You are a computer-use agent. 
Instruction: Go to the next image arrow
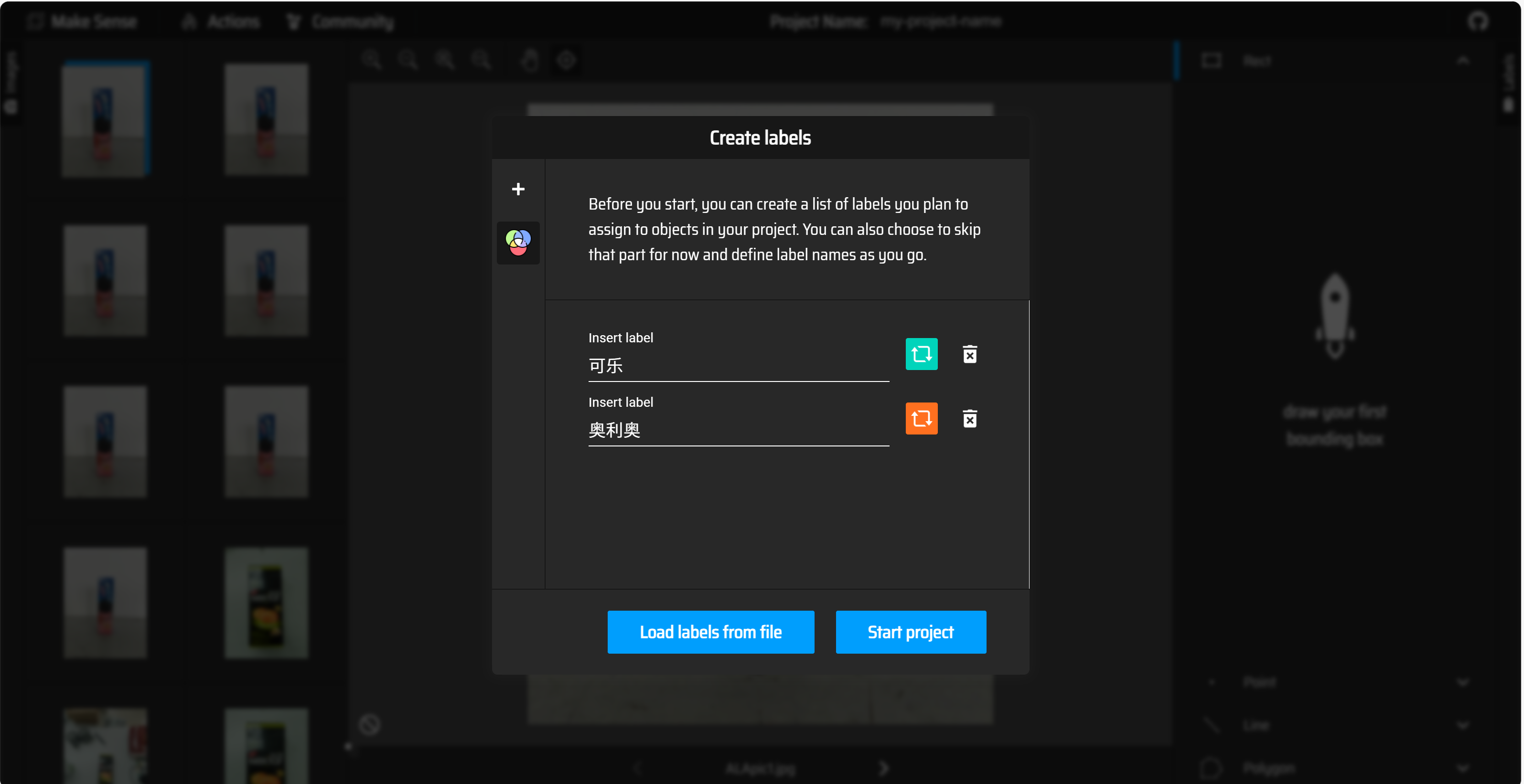point(884,768)
